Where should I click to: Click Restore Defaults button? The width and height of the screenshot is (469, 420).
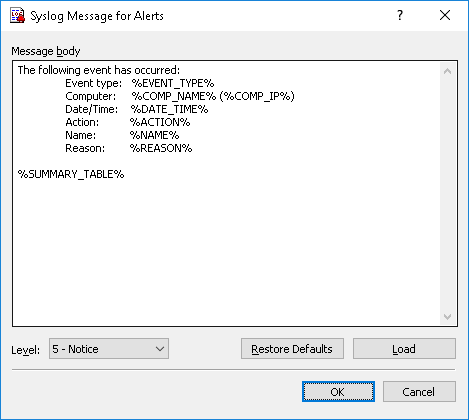(292, 349)
